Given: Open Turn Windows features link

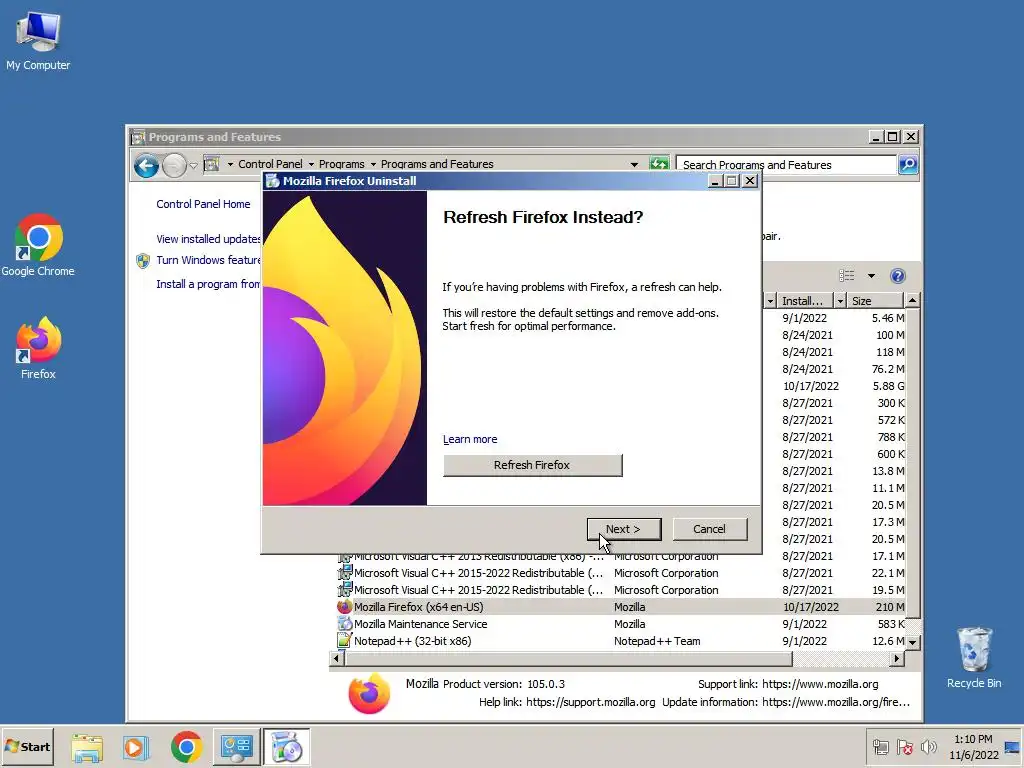Looking at the screenshot, I should pos(208,260).
